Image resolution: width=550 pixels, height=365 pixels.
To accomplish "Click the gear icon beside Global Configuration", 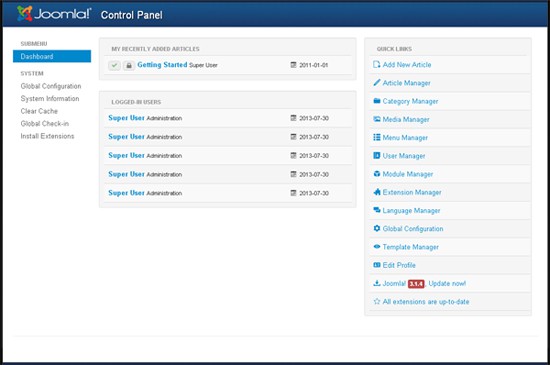I will [377, 228].
